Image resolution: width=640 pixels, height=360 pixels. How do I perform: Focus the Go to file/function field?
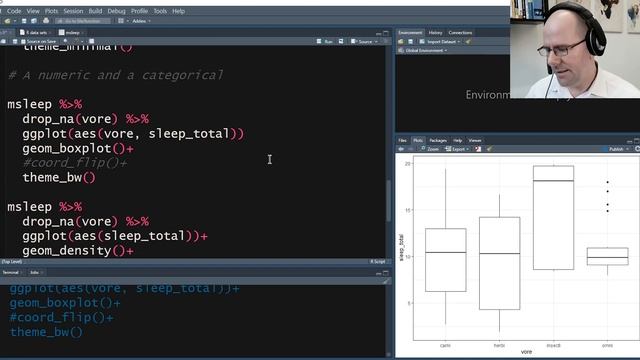[83, 21]
